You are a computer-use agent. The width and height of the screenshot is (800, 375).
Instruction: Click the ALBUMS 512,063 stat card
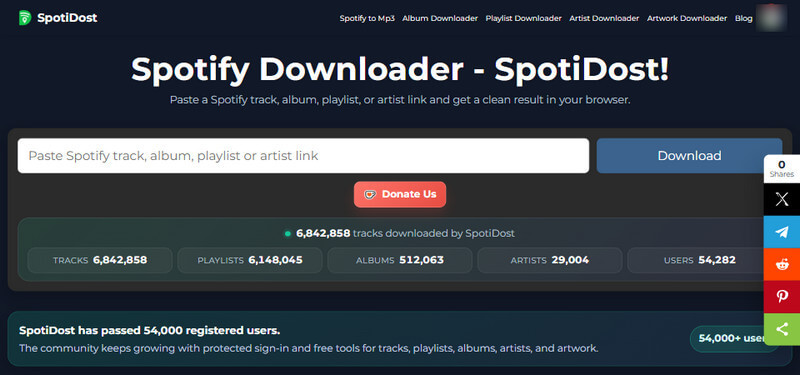pos(400,260)
